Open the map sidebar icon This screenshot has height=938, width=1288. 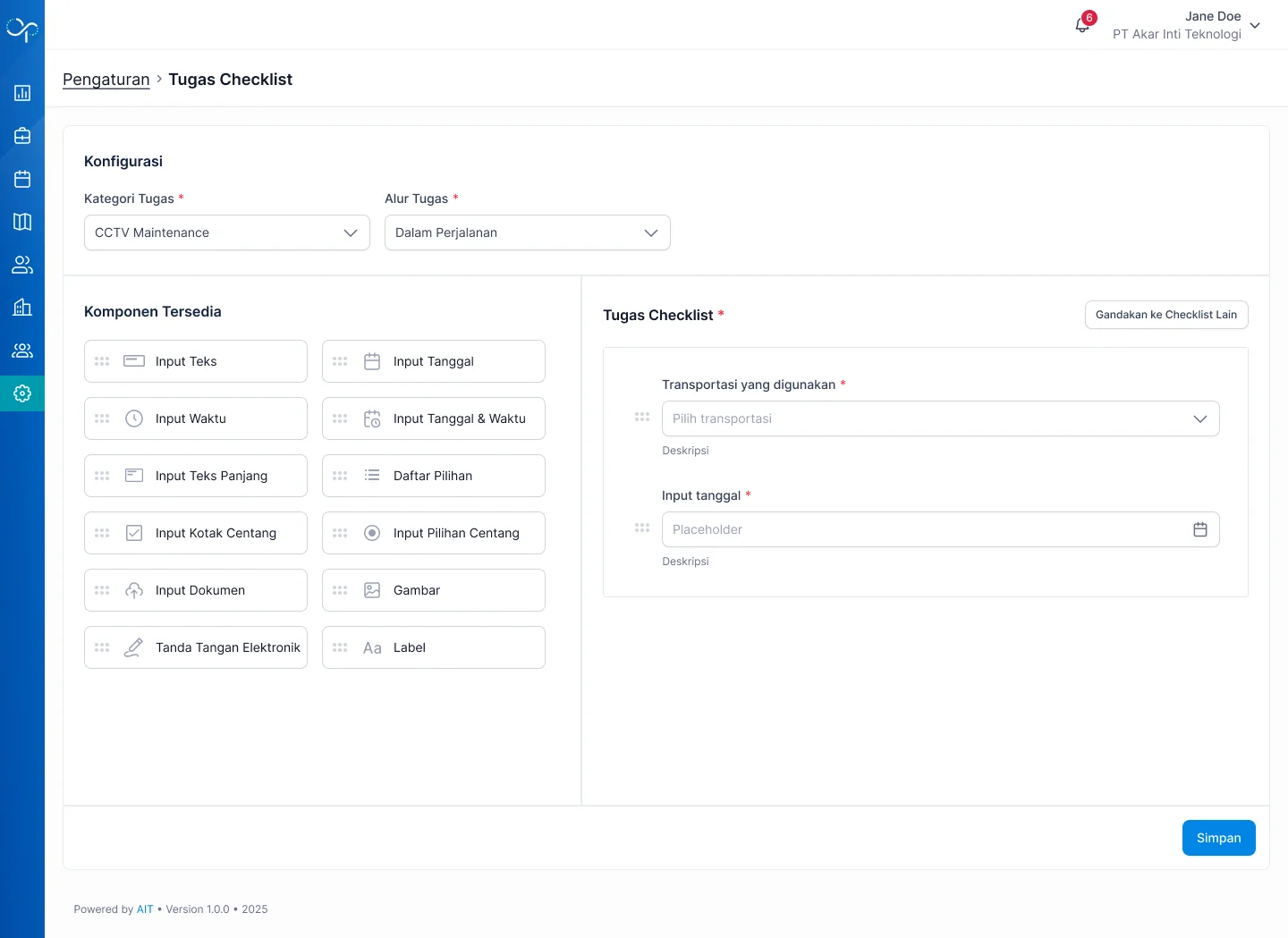tap(22, 222)
